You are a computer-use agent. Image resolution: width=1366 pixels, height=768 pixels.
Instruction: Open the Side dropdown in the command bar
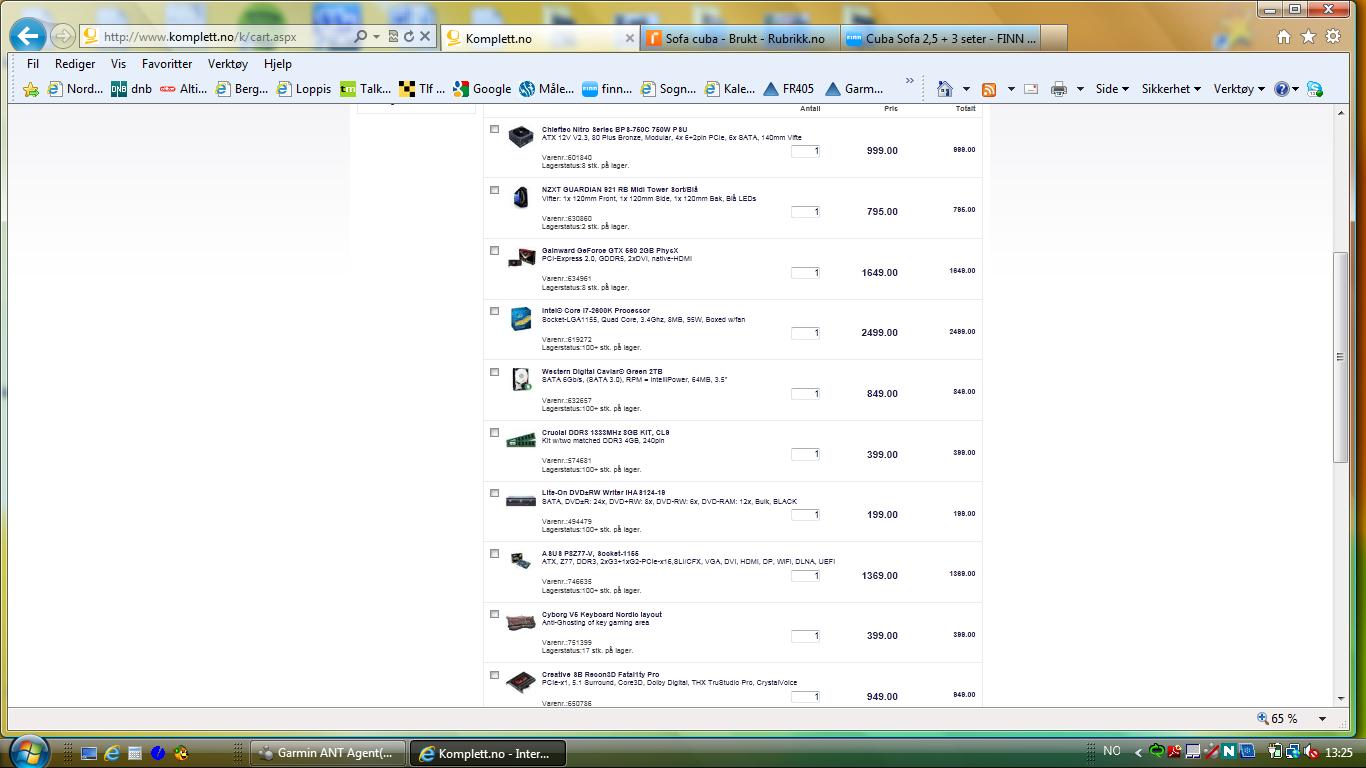pos(1112,89)
